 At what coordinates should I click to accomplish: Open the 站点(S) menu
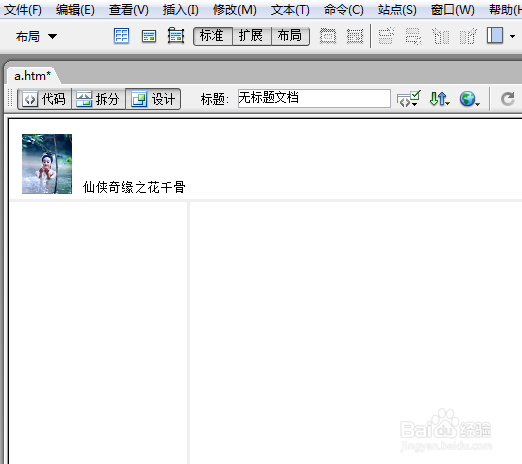click(x=397, y=10)
